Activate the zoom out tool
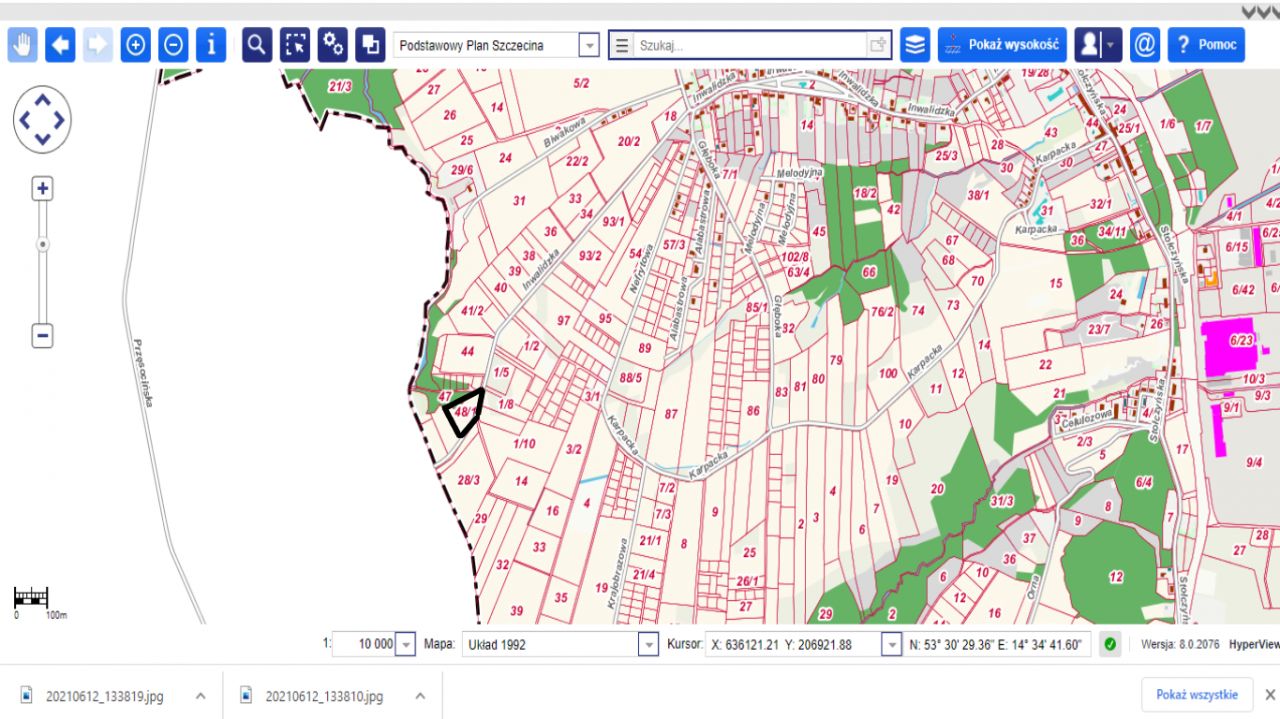The width and height of the screenshot is (1280, 719). 173,45
